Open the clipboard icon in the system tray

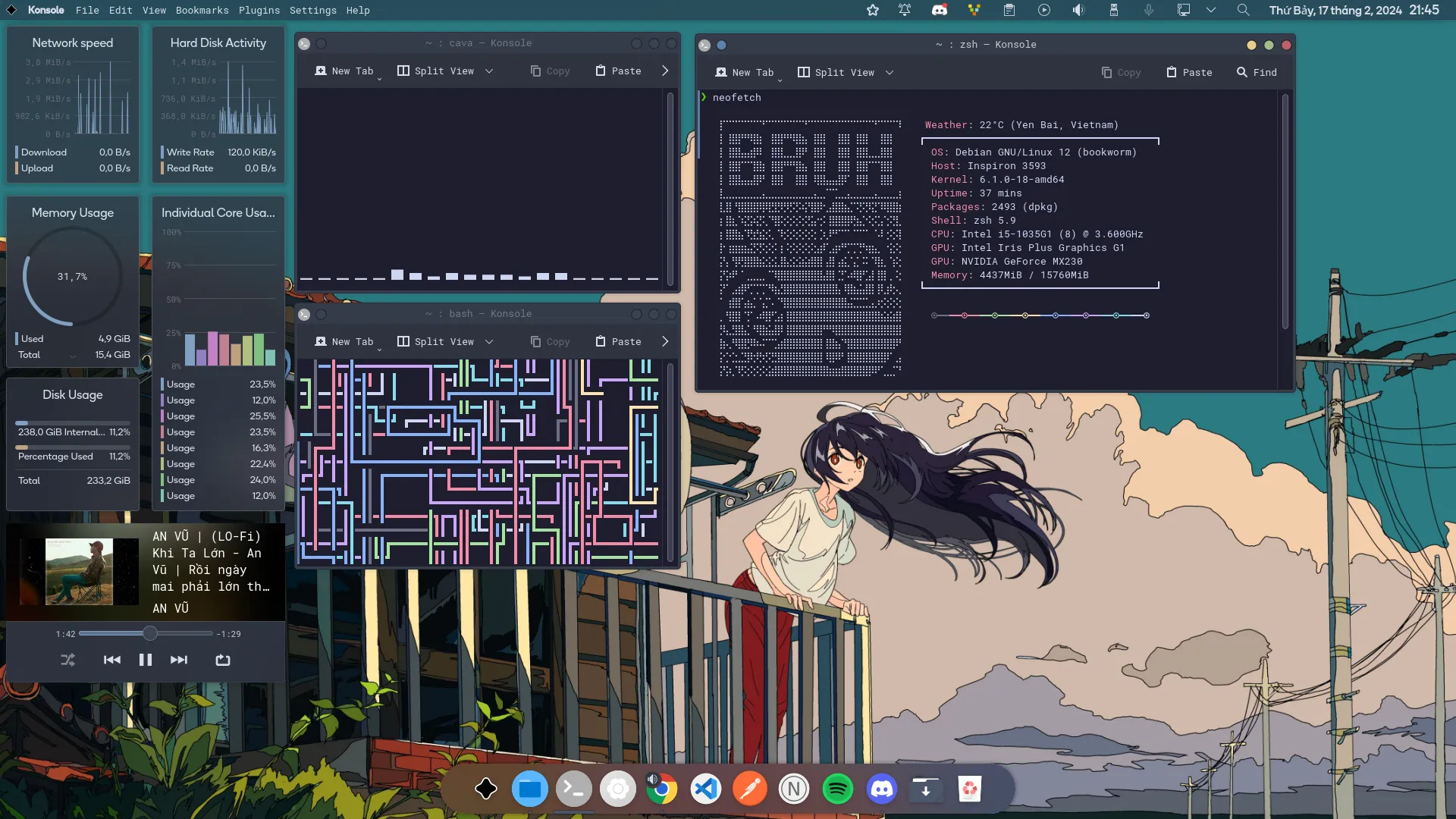pyautogui.click(x=1009, y=10)
